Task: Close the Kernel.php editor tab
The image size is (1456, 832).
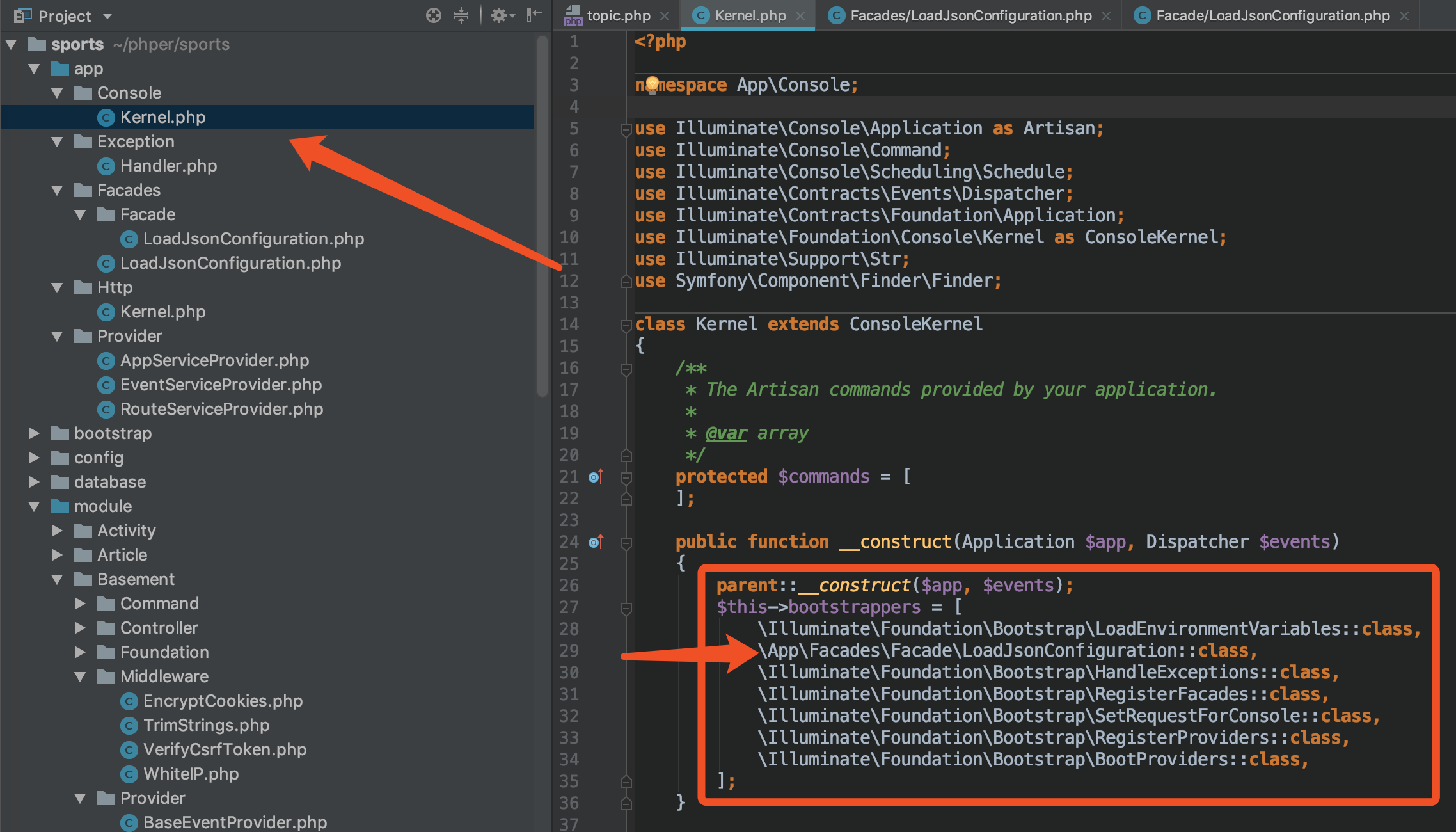Action: pyautogui.click(x=800, y=16)
